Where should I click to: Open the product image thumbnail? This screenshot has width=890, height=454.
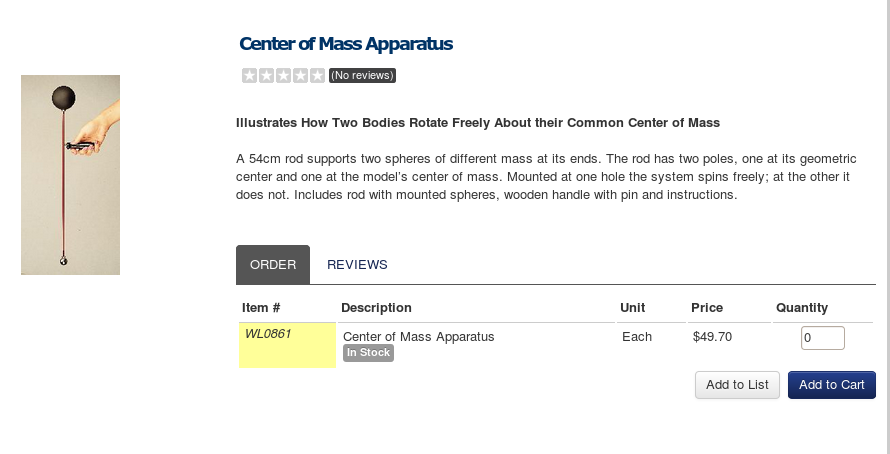[x=70, y=175]
